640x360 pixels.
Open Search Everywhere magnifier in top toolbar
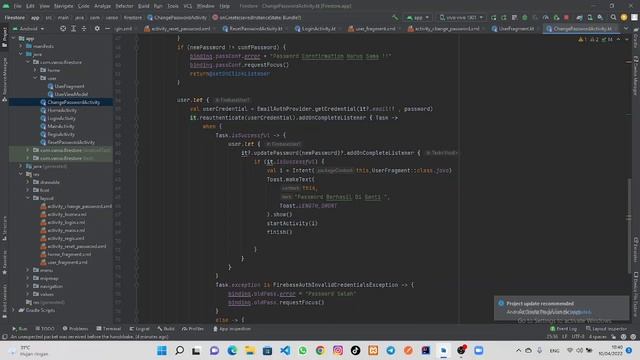click(x=613, y=18)
